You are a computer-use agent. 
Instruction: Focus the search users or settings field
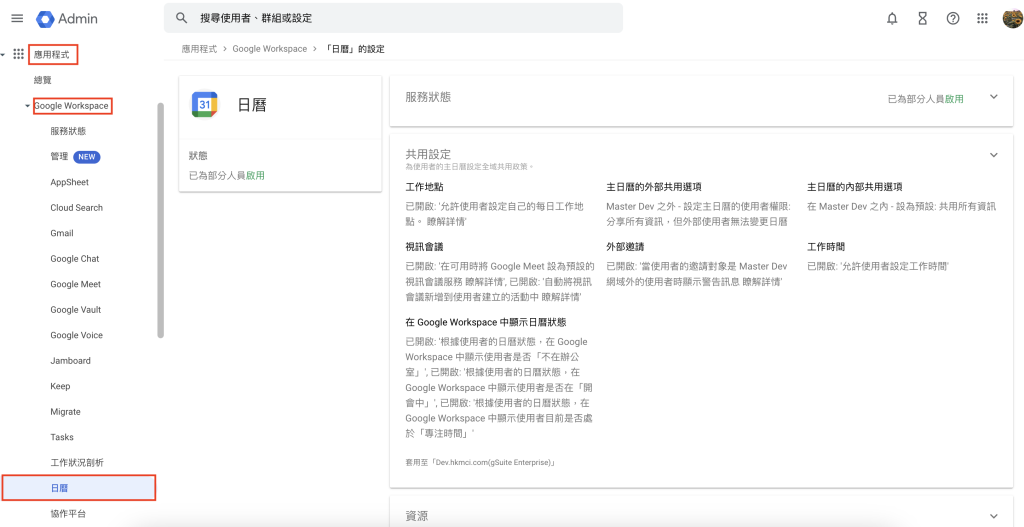click(393, 18)
